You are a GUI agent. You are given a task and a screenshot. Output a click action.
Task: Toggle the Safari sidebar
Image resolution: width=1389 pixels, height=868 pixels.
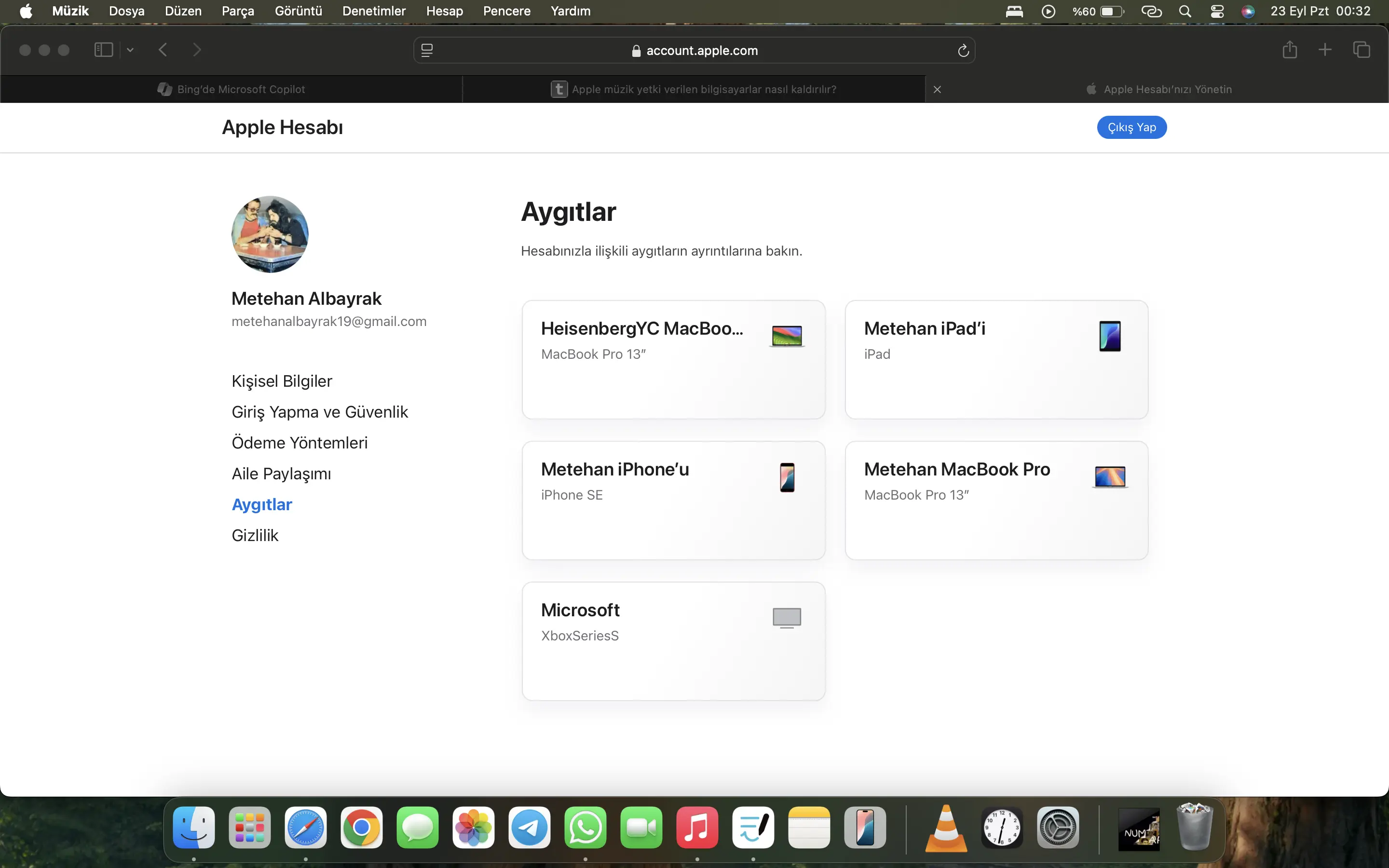(103, 50)
